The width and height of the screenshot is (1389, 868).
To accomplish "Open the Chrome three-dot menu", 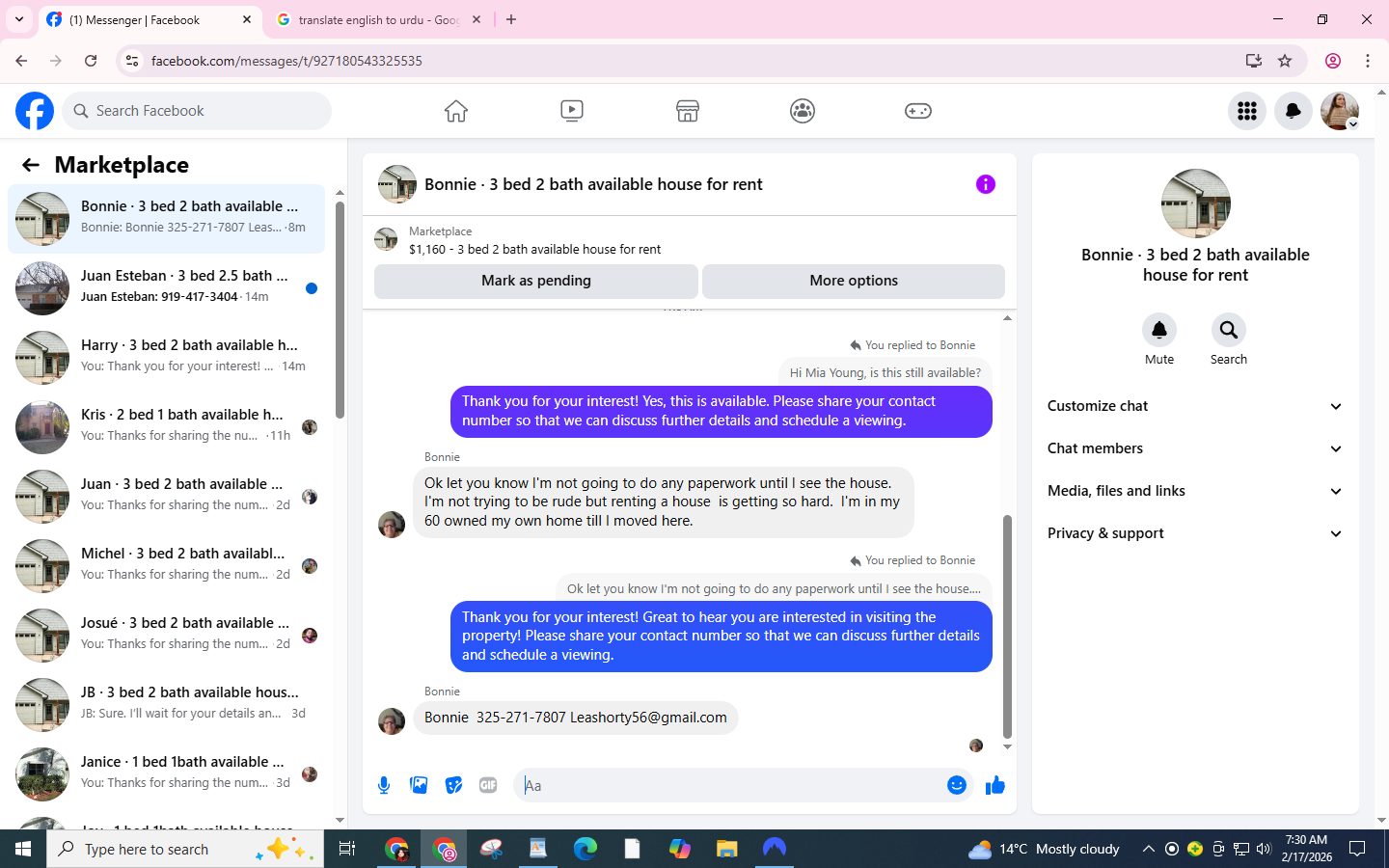I will [x=1368, y=61].
